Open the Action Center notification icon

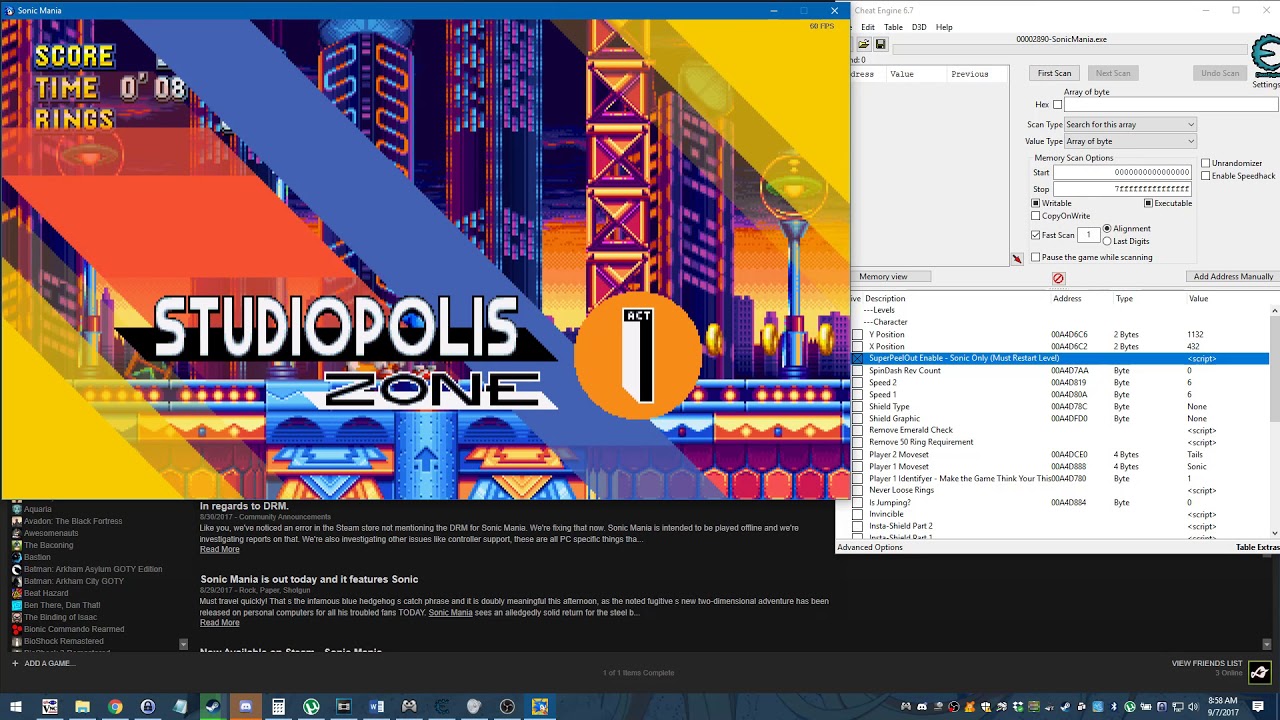coord(1259,707)
